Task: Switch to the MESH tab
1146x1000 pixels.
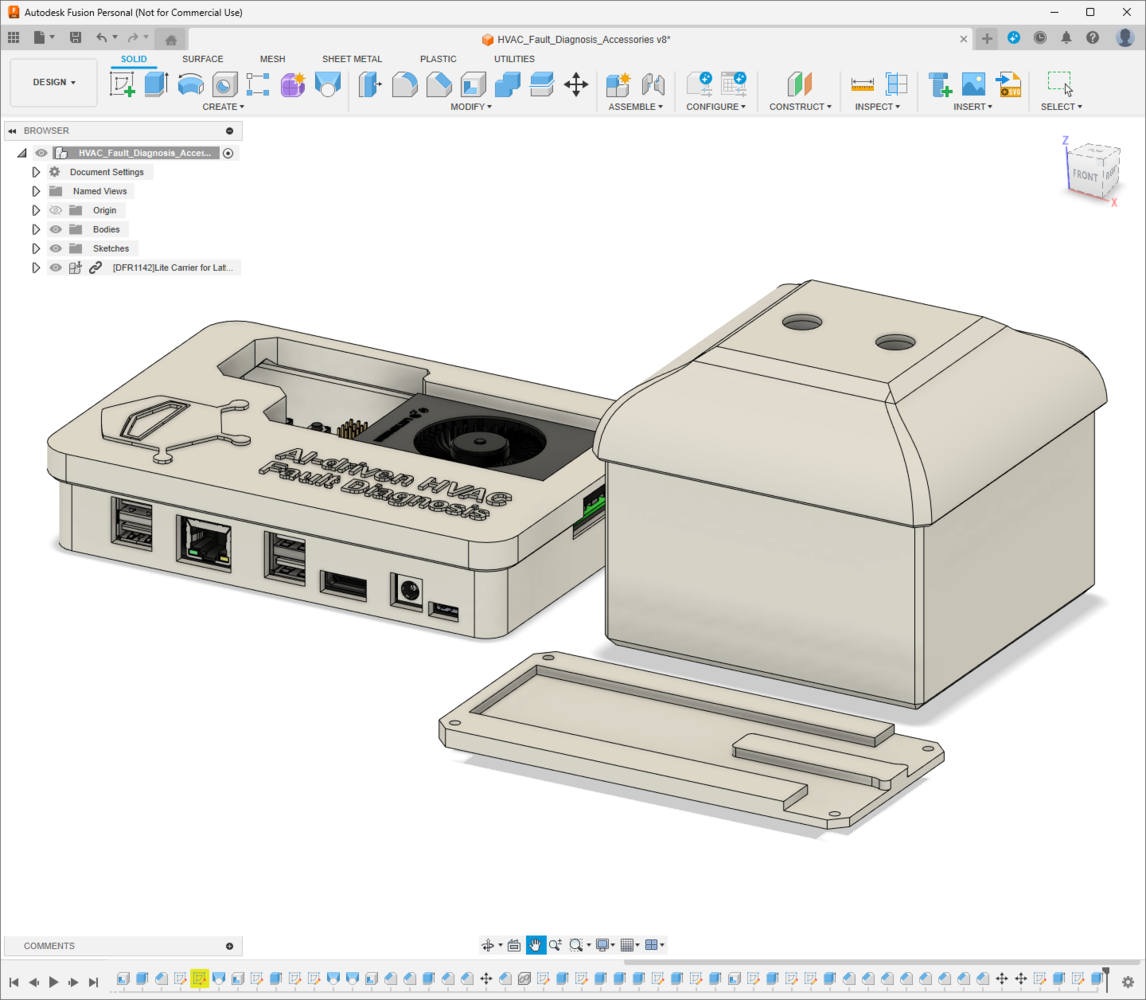Action: point(273,59)
